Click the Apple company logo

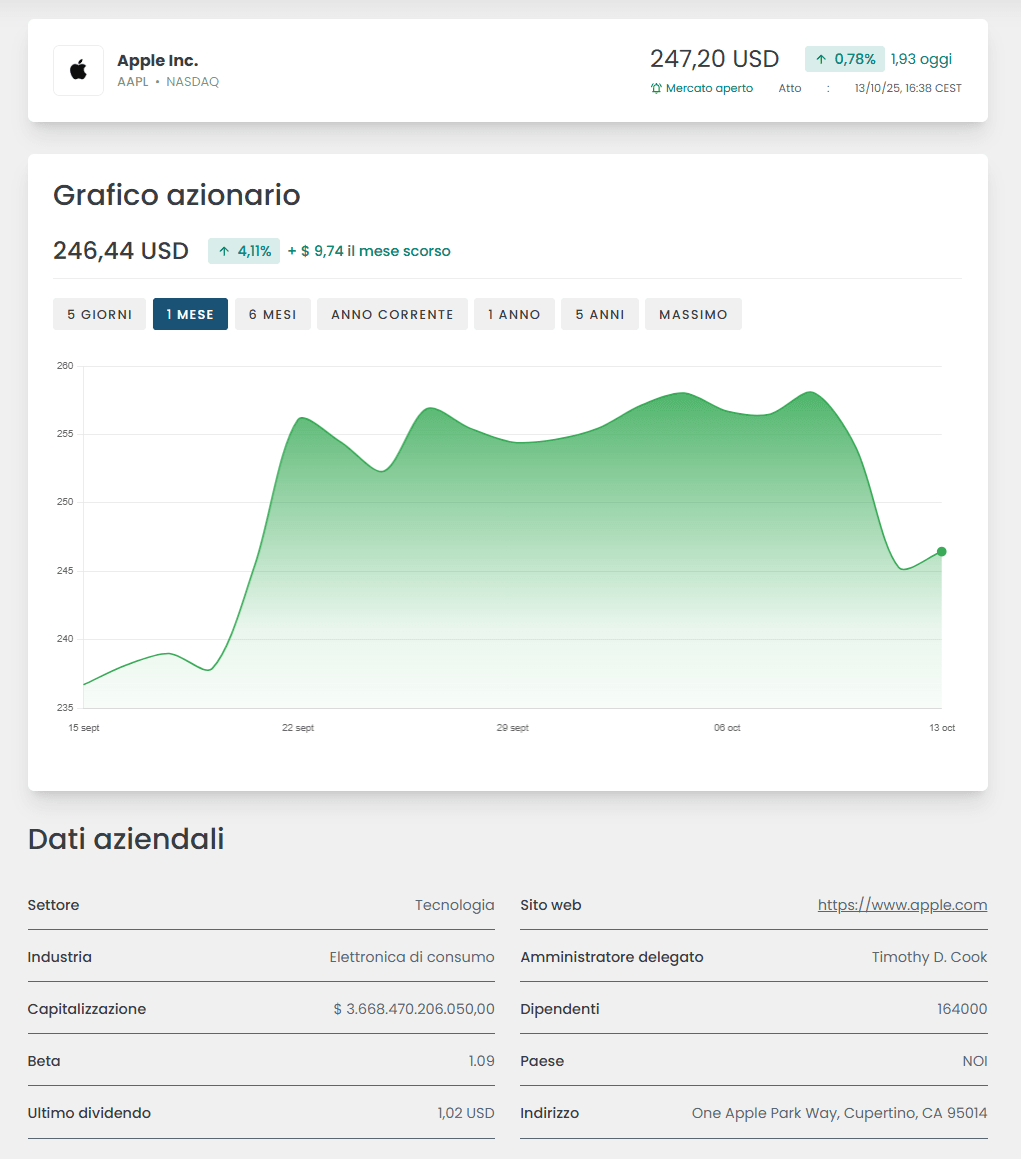coord(78,70)
